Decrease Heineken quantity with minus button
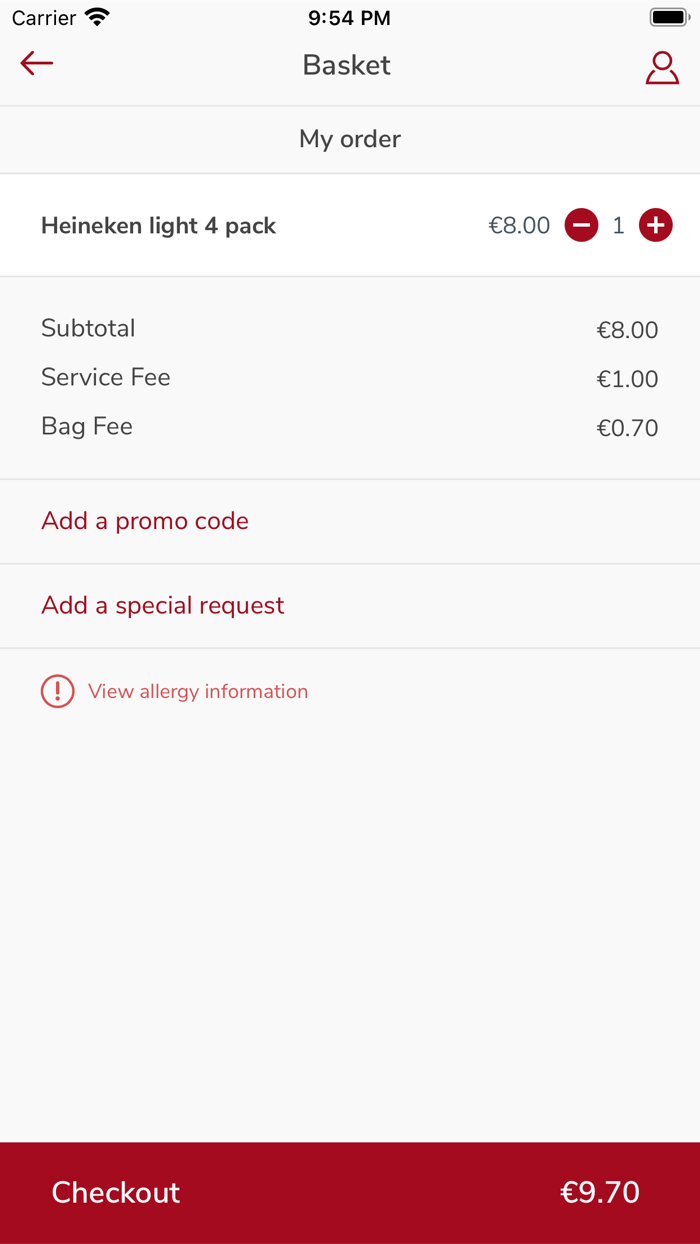This screenshot has width=700, height=1244. pyautogui.click(x=581, y=226)
